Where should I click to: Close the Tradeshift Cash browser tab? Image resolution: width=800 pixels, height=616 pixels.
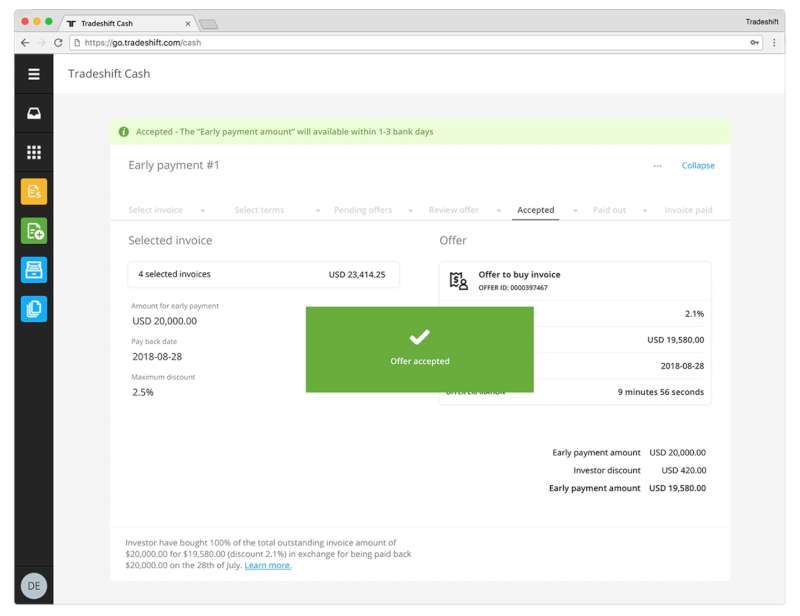(x=188, y=23)
